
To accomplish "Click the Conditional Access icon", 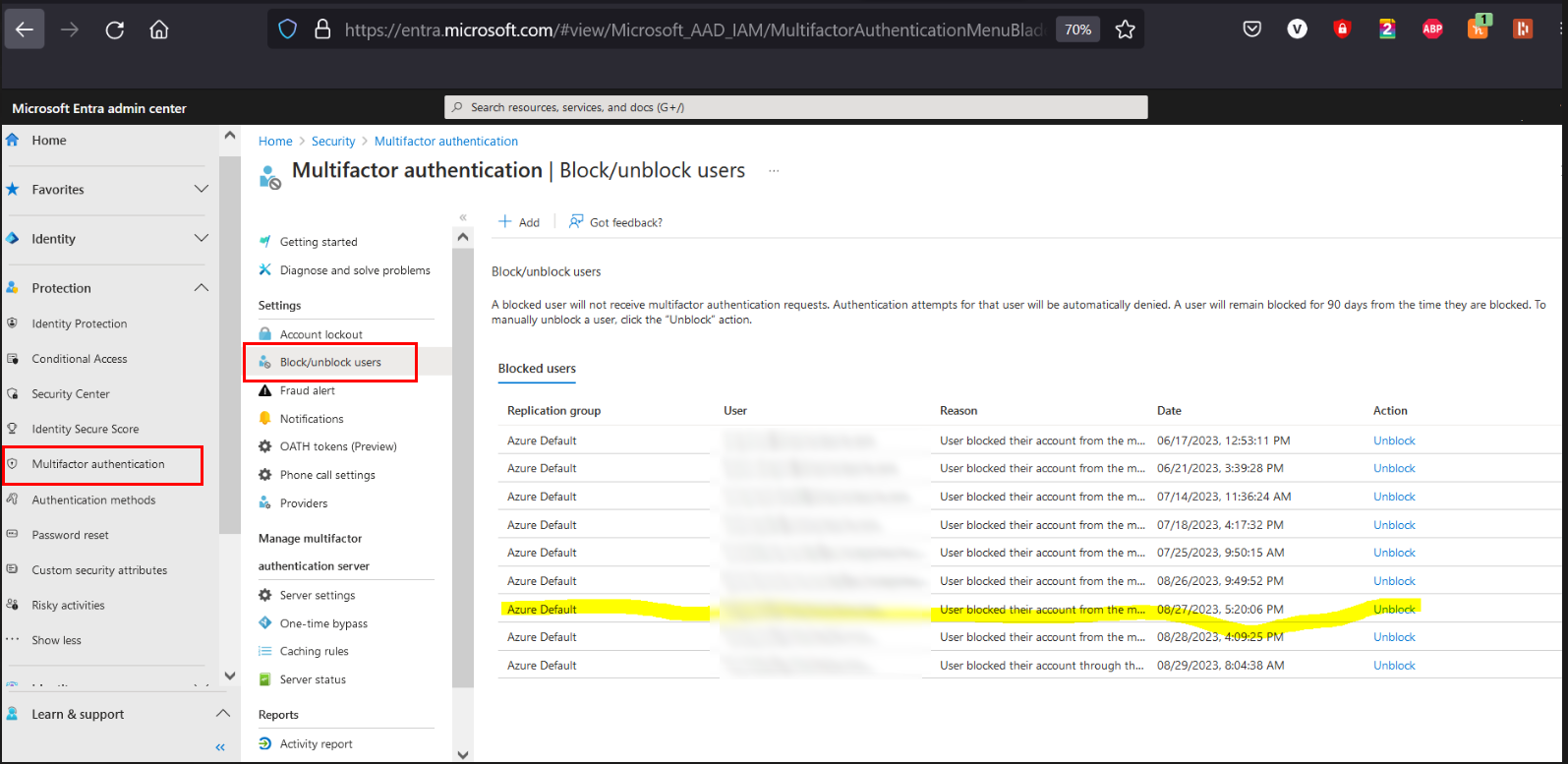I will click(13, 359).
